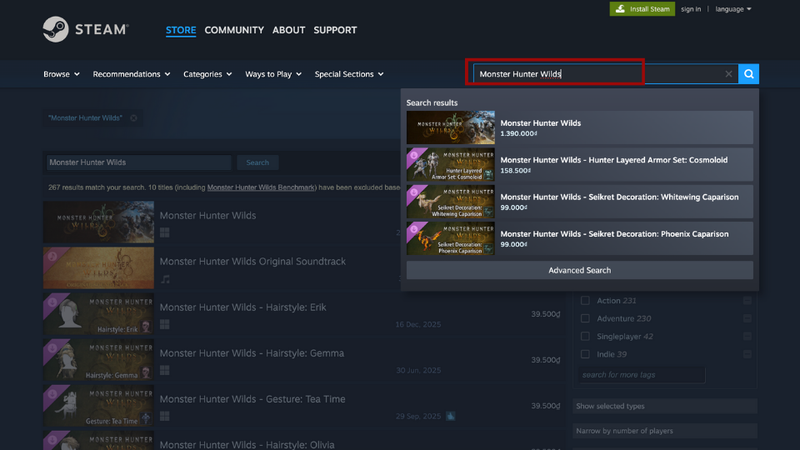Check the Adventure tag checkbox
The width and height of the screenshot is (800, 450).
[585, 318]
